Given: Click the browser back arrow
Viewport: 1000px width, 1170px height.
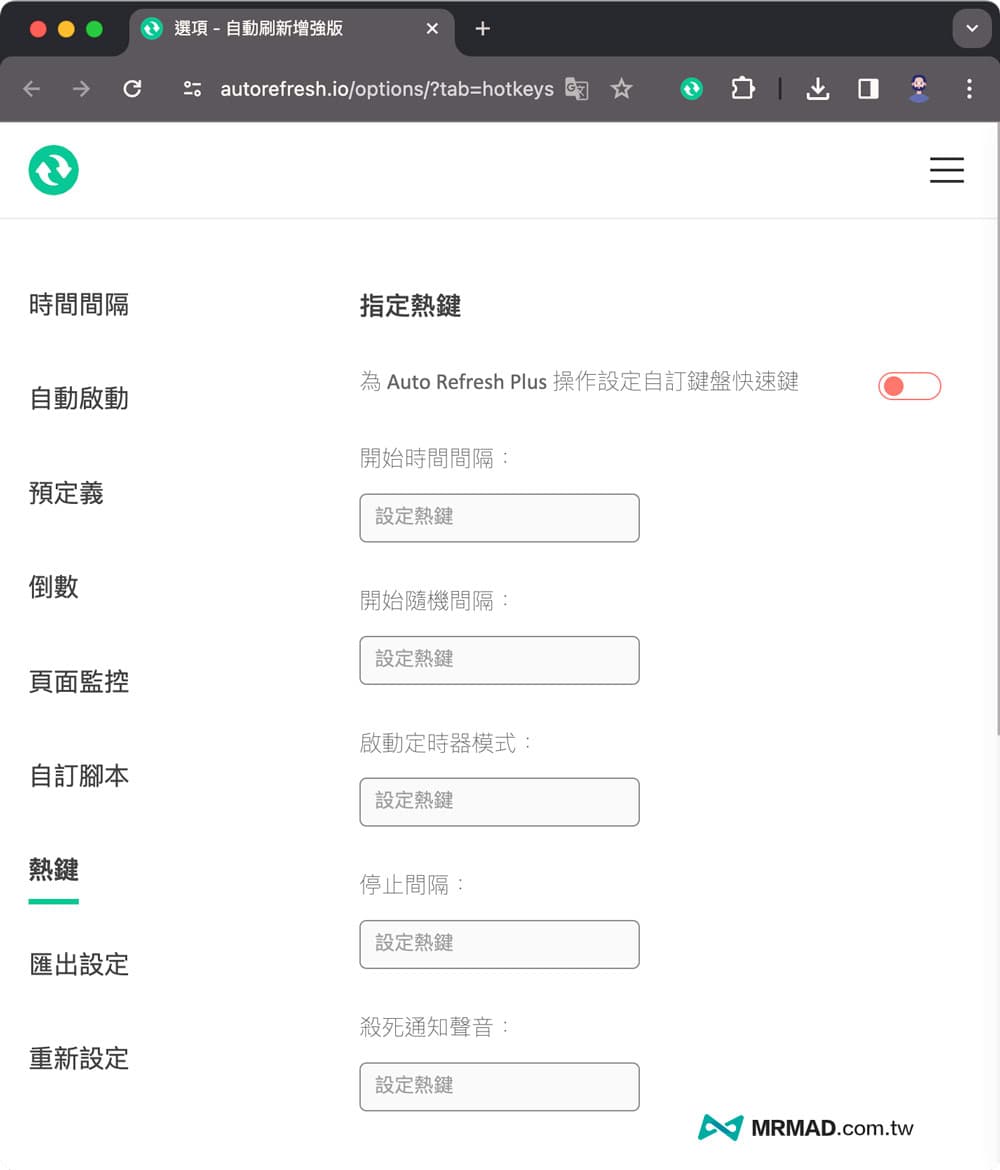Looking at the screenshot, I should click(x=31, y=90).
